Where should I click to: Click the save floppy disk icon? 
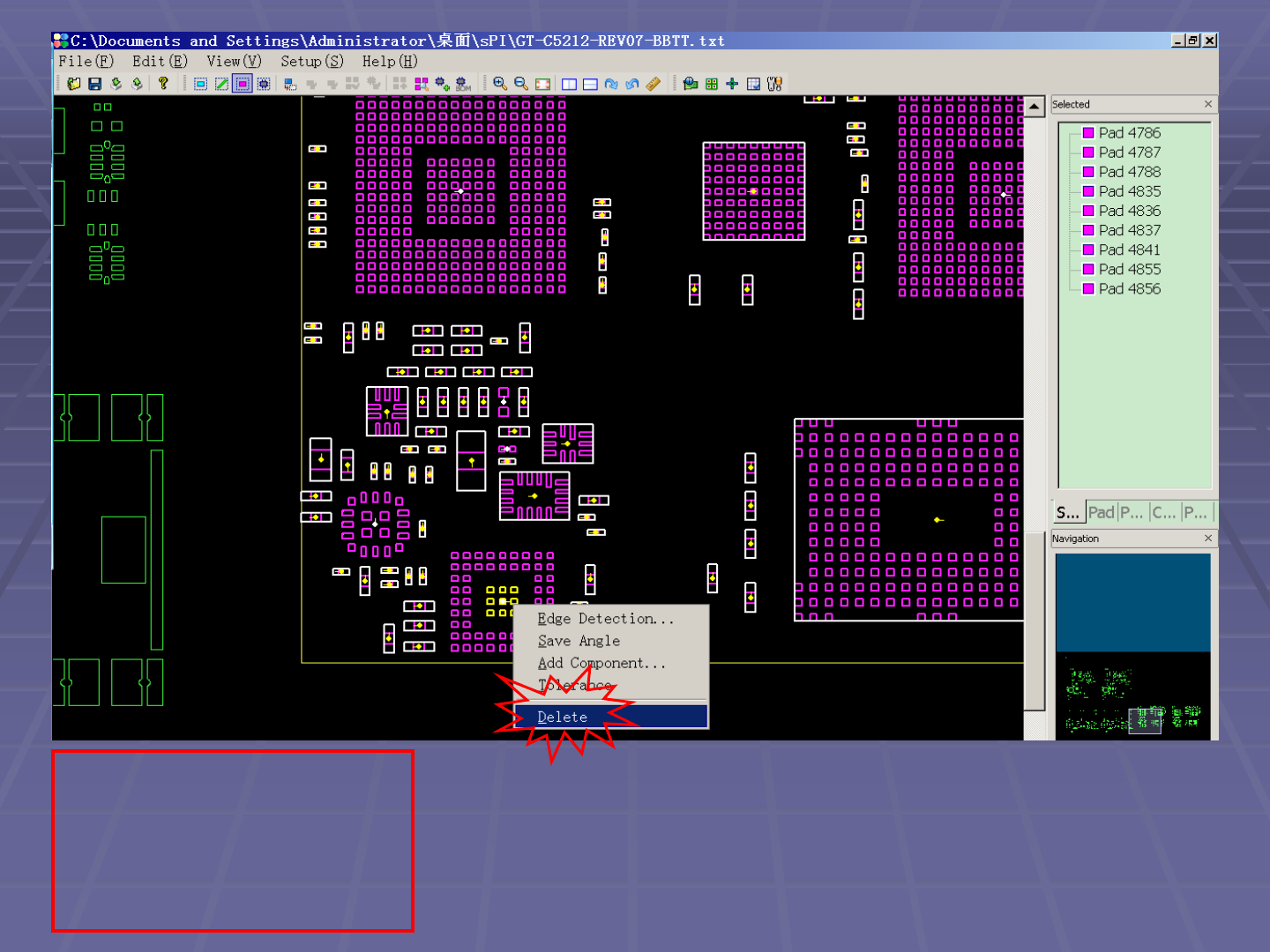[94, 84]
